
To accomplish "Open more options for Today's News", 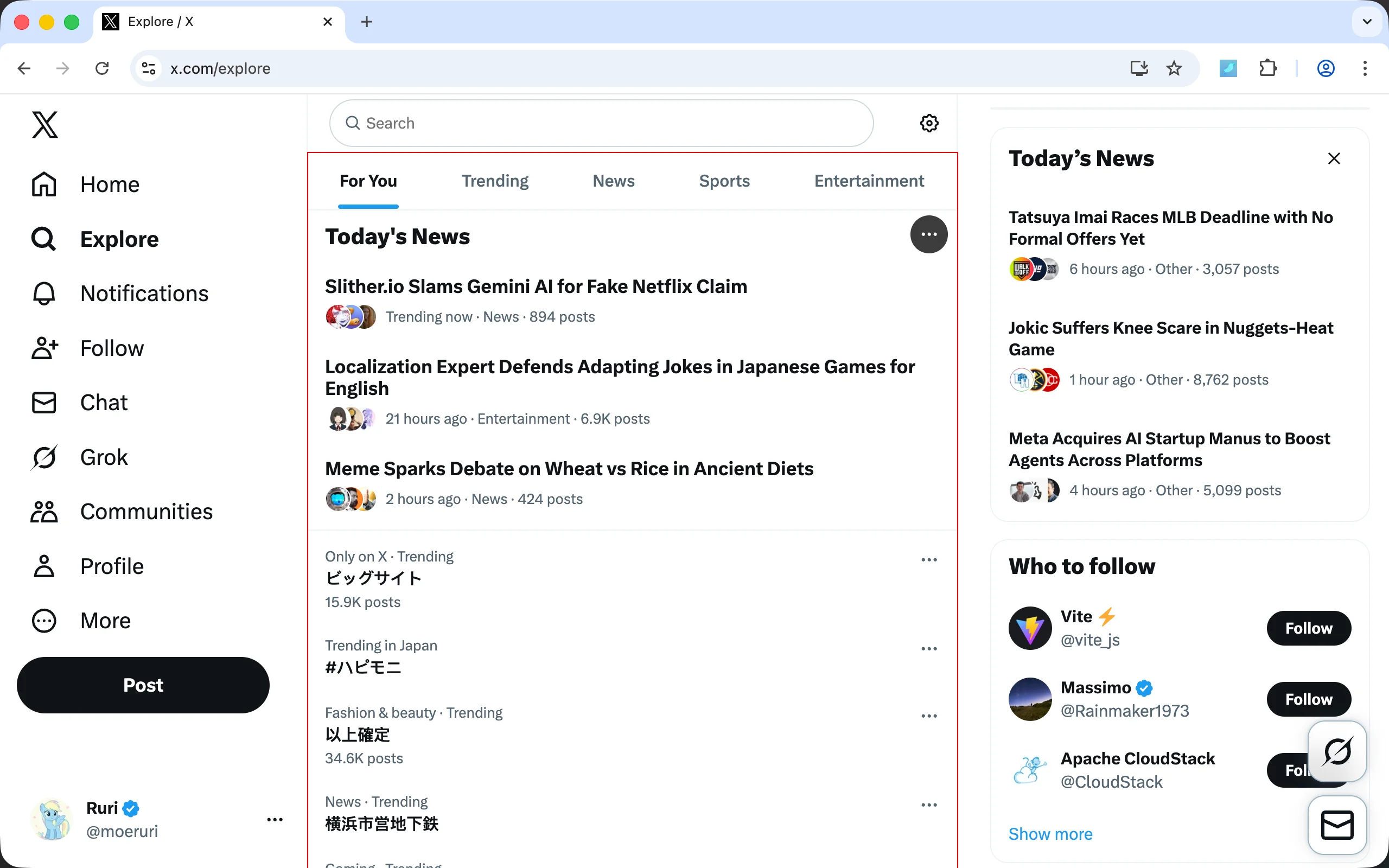I will coord(929,234).
